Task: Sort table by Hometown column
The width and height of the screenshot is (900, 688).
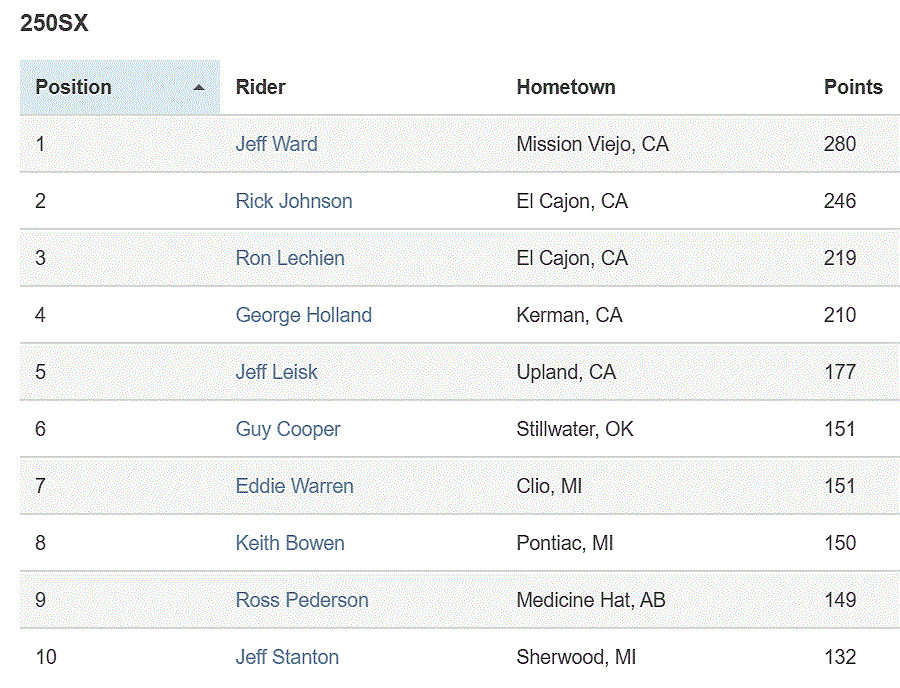Action: (566, 87)
